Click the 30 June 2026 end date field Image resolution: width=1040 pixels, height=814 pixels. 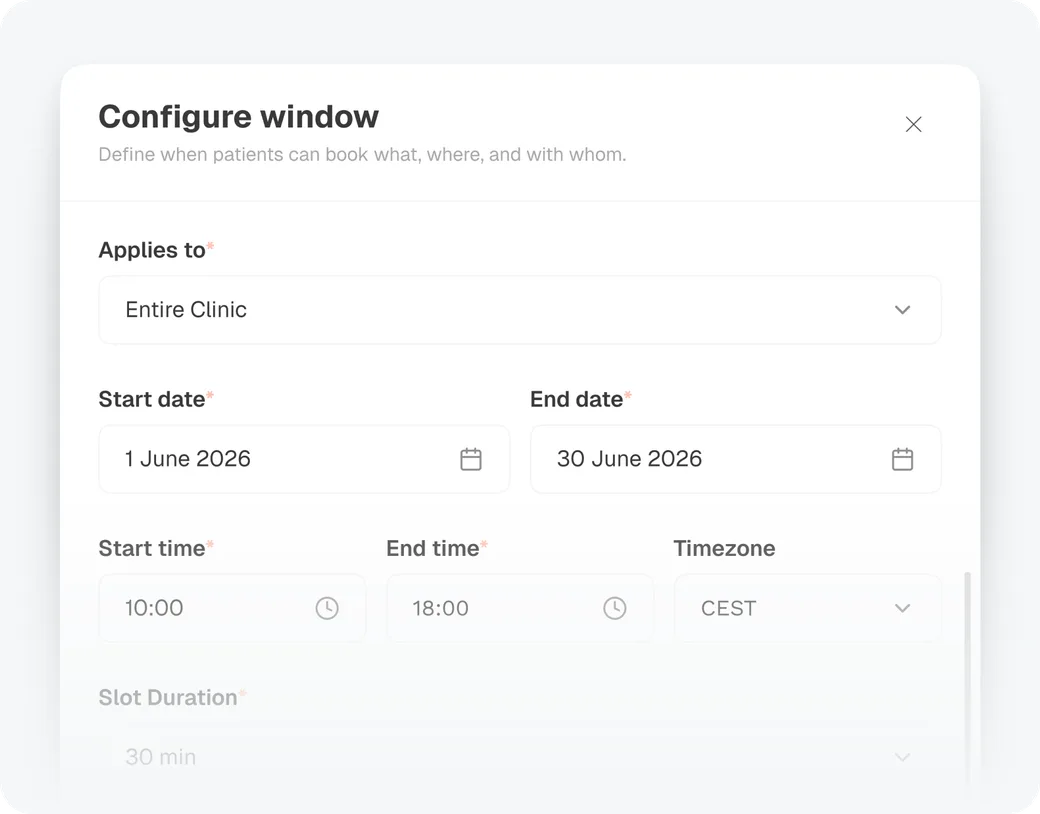(736, 459)
